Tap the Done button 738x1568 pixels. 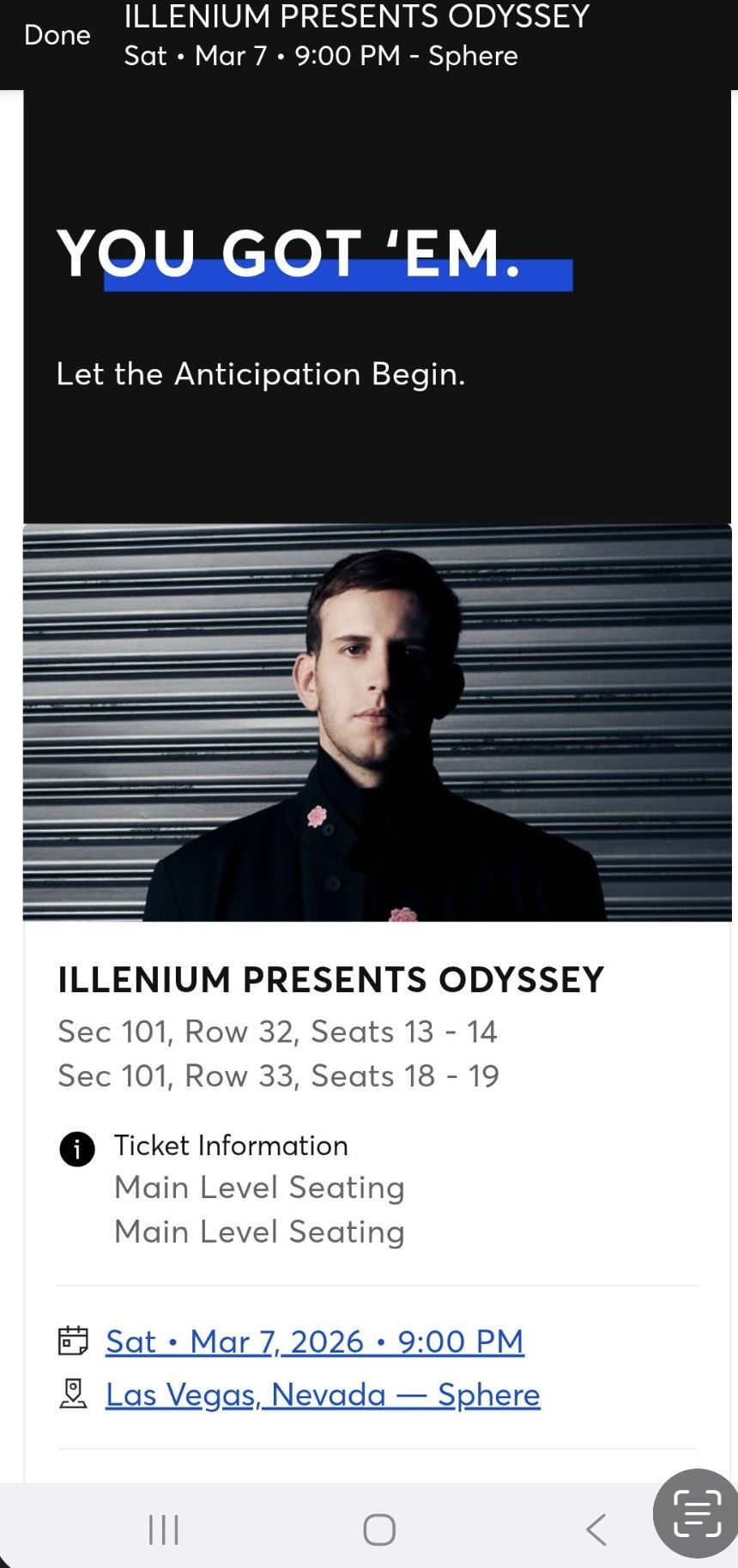point(57,35)
